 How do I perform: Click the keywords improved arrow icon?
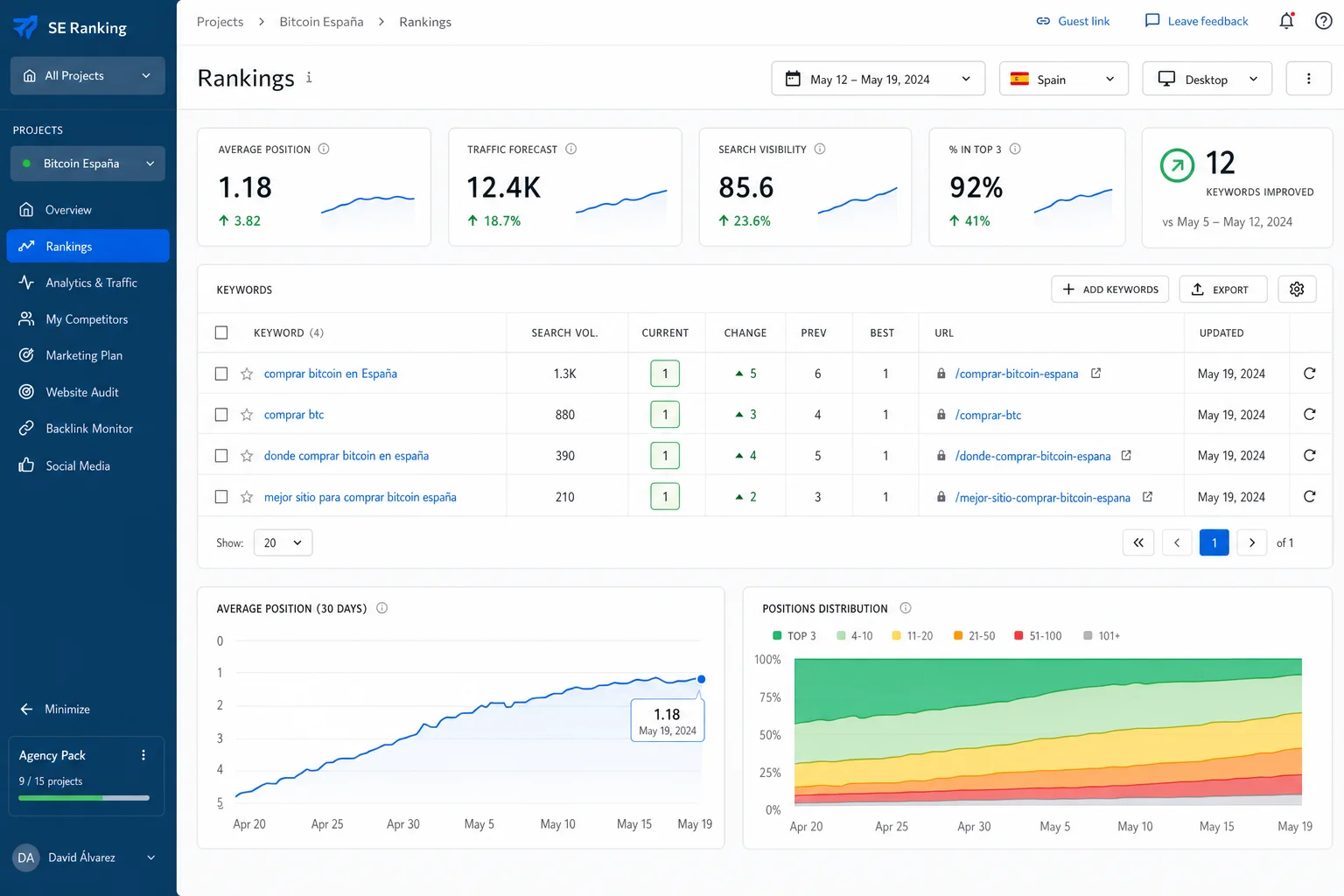[1177, 164]
